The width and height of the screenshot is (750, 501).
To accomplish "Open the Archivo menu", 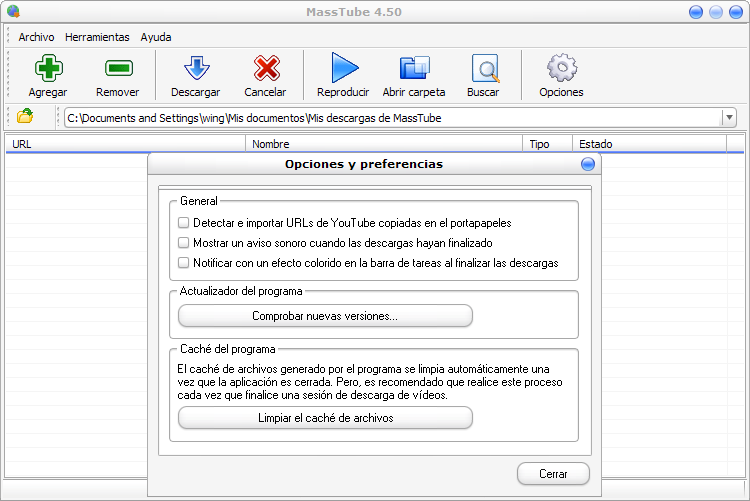I will (37, 37).
